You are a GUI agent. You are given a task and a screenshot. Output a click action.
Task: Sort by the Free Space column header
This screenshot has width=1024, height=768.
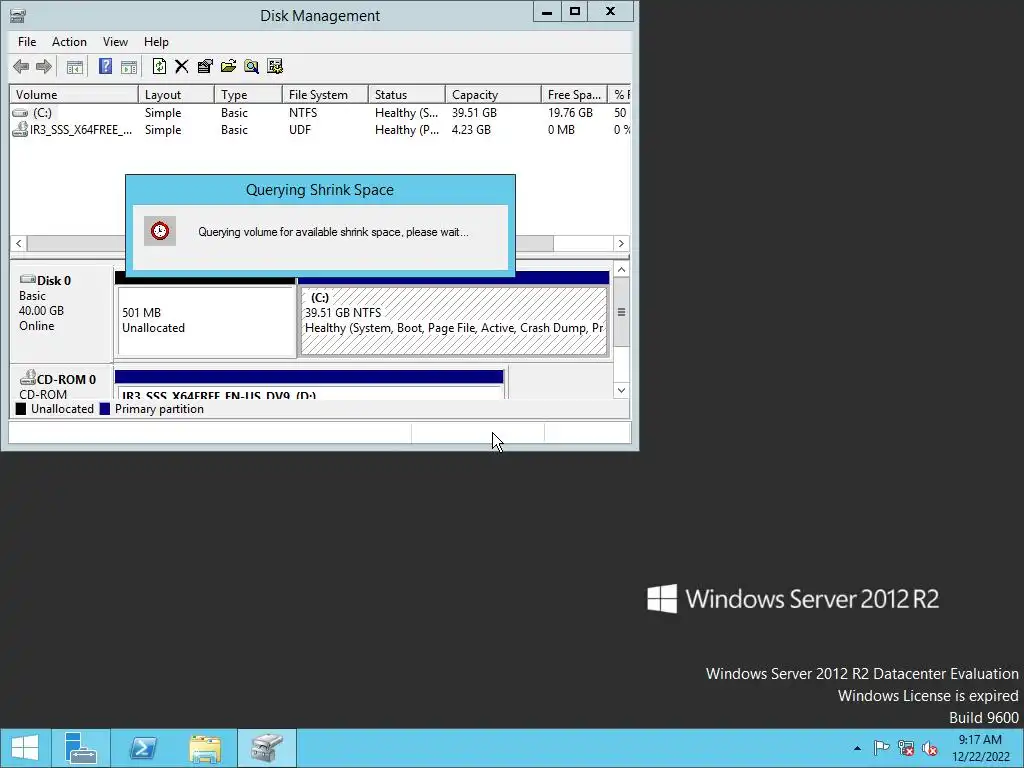pyautogui.click(x=574, y=95)
